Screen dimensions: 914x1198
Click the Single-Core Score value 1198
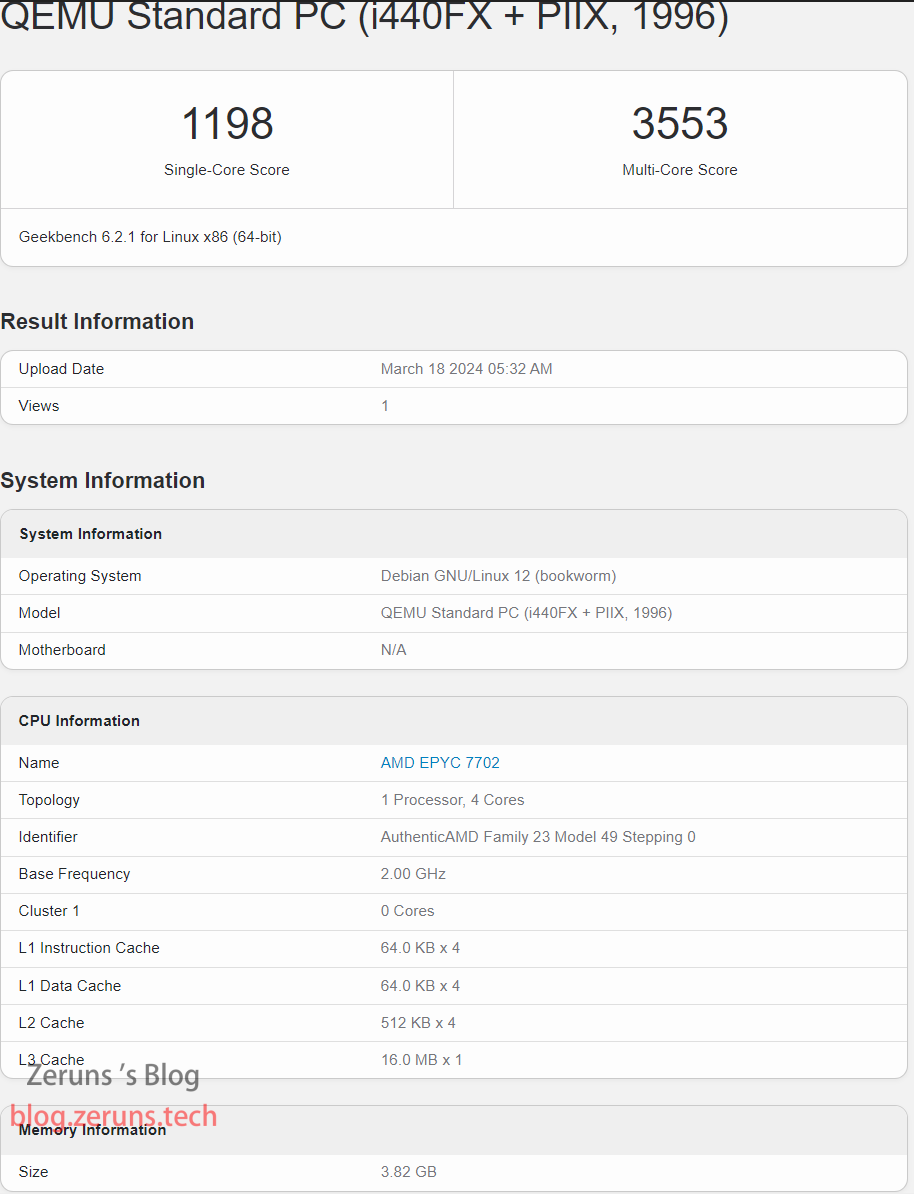pyautogui.click(x=227, y=124)
